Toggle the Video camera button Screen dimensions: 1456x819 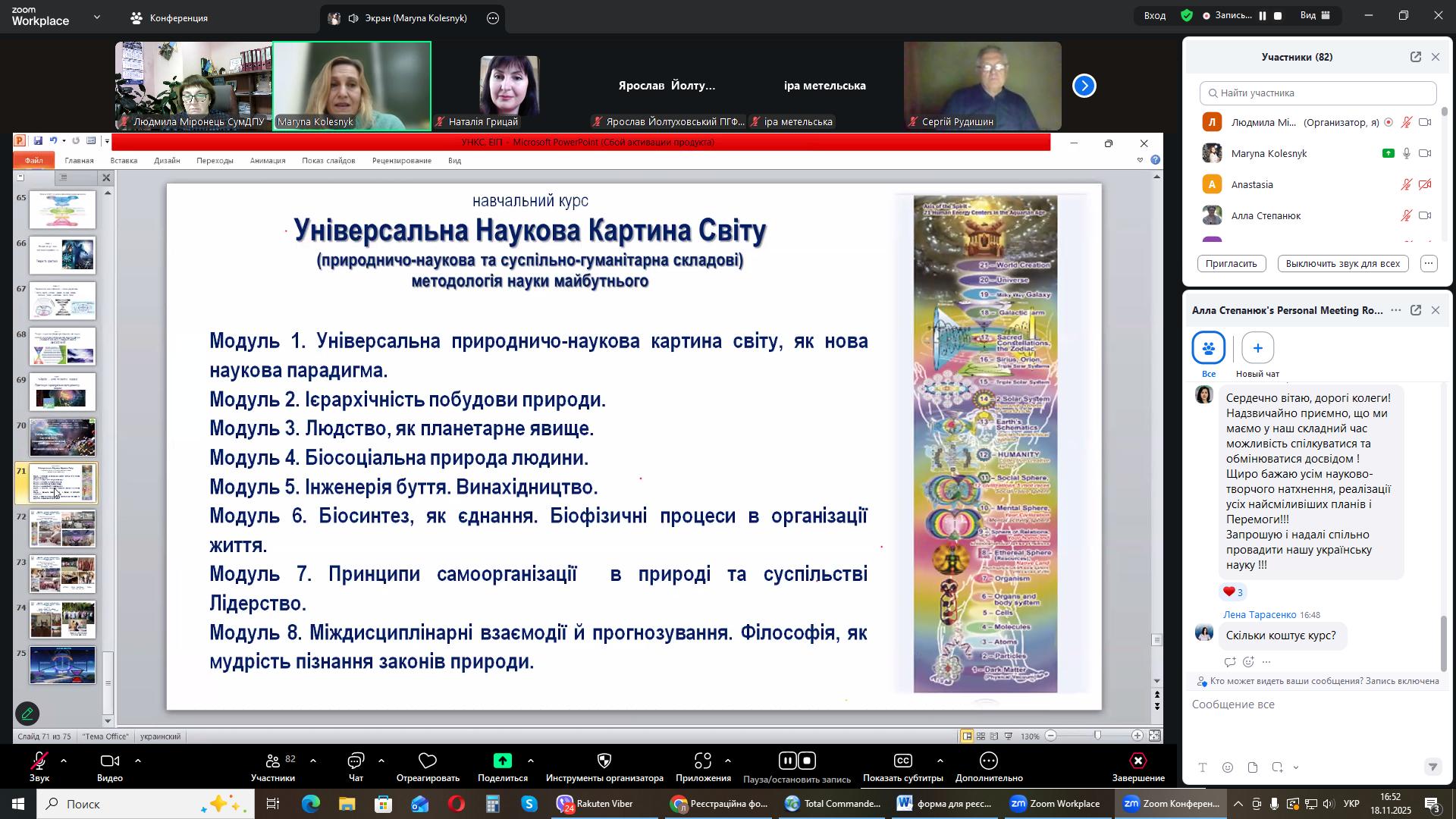pyautogui.click(x=109, y=761)
